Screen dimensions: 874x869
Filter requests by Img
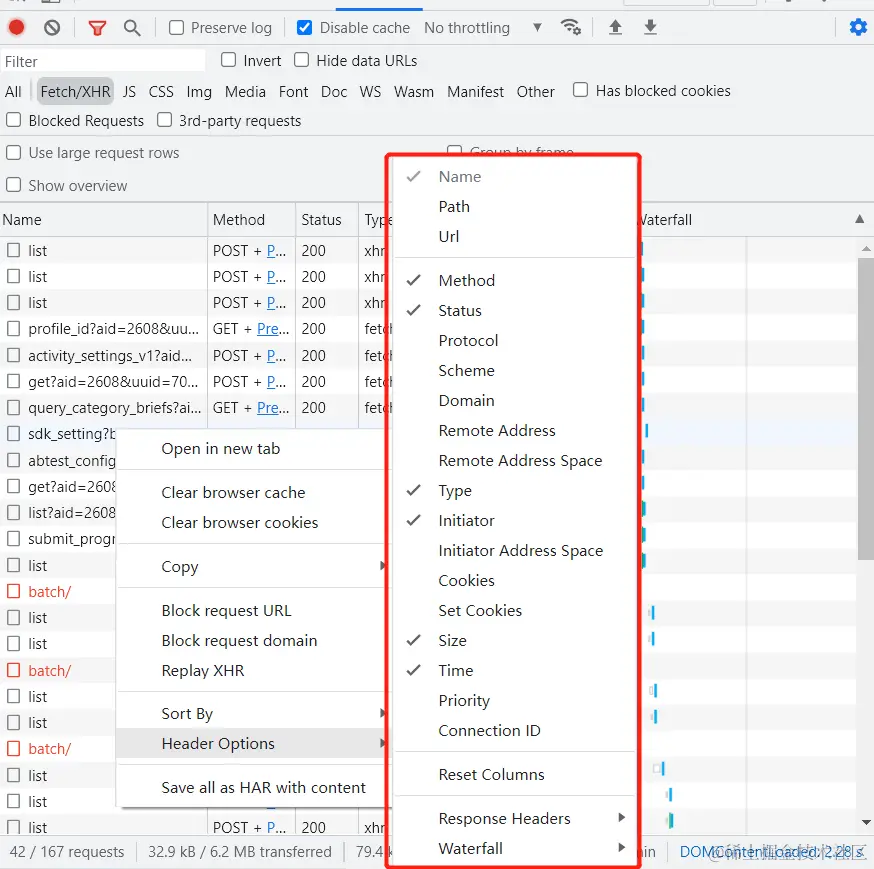199,91
